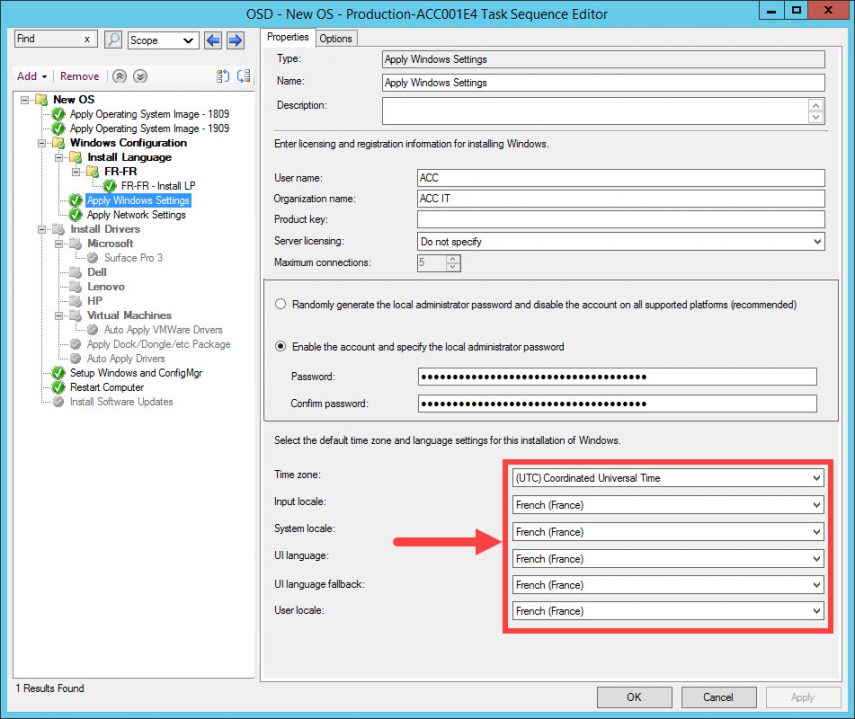The width and height of the screenshot is (855, 719).
Task: Open the Add menu
Action: click(30, 76)
